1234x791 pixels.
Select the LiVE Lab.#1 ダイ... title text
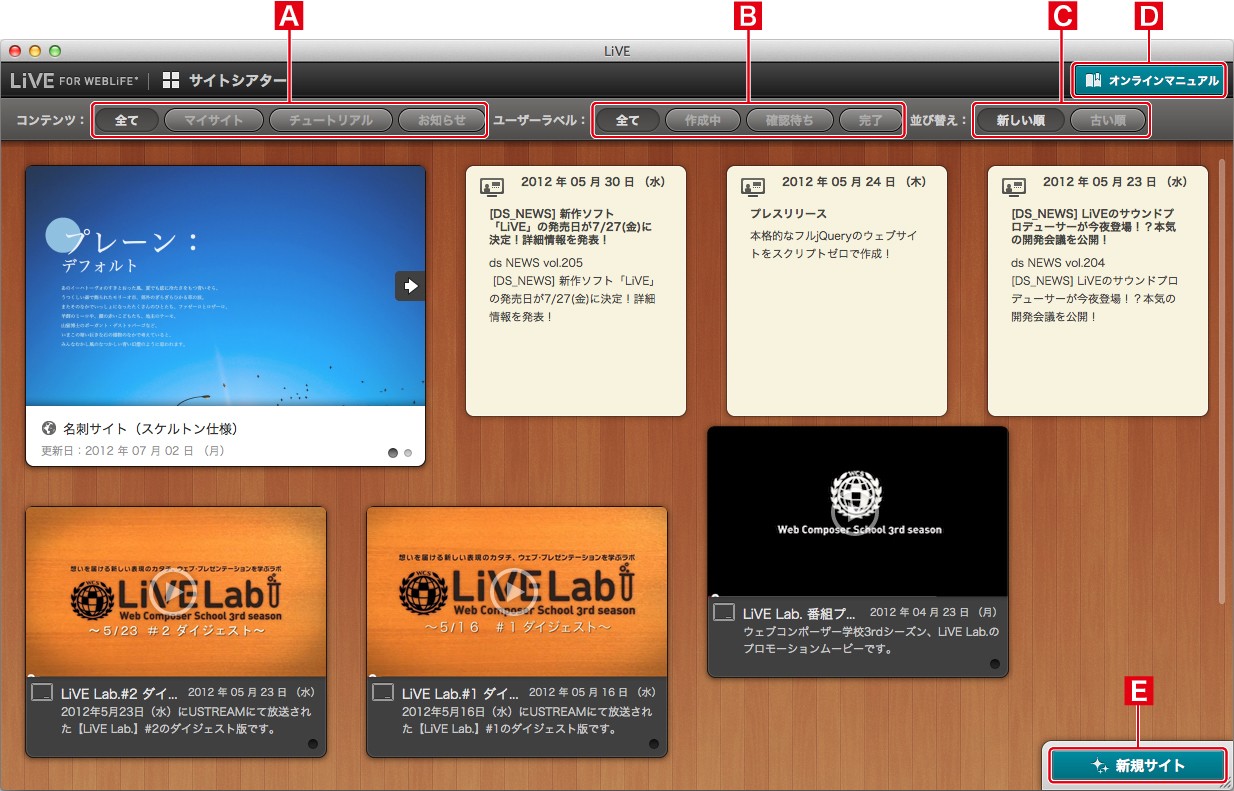pyautogui.click(x=460, y=692)
